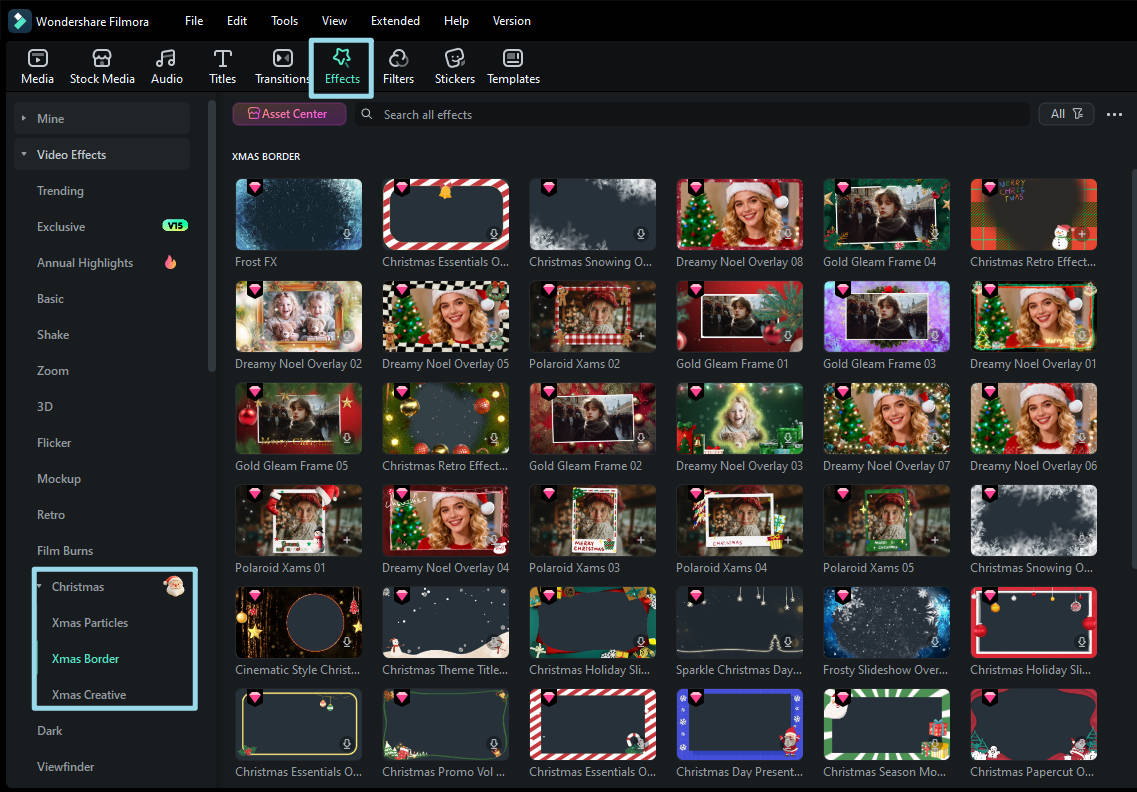The width and height of the screenshot is (1137, 792).
Task: Select the Dark category
Action: click(49, 730)
